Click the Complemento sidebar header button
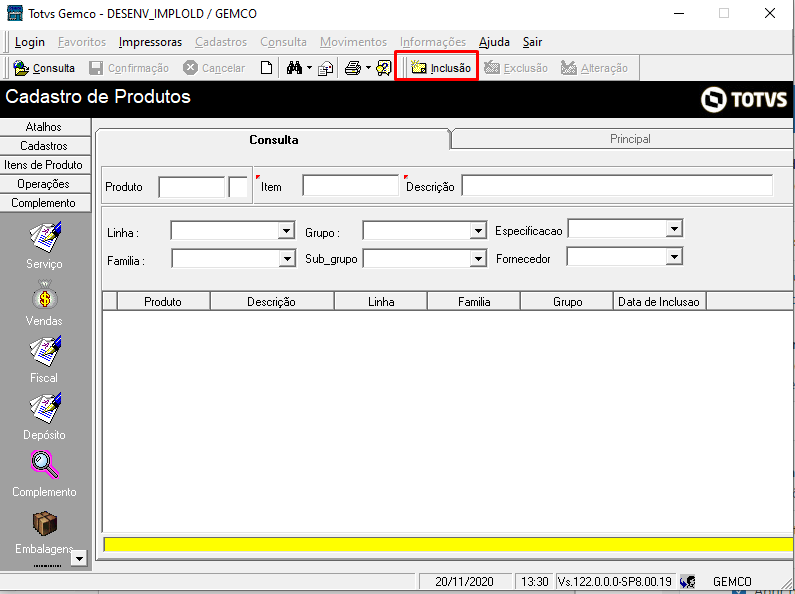Image resolution: width=795 pixels, height=594 pixels. [x=45, y=203]
